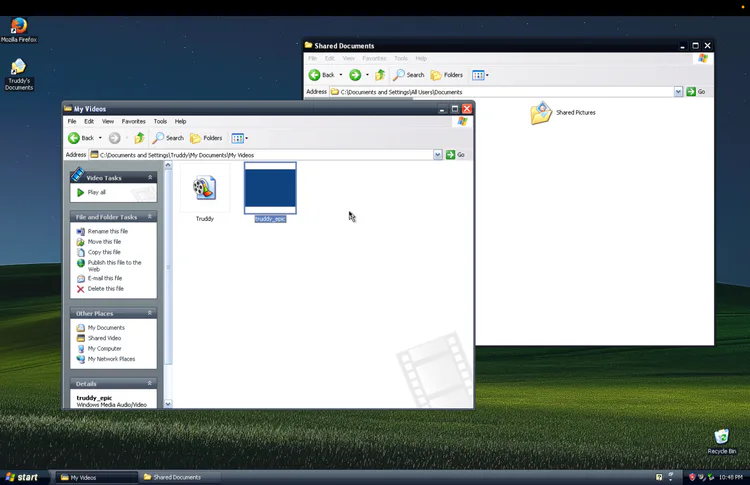Open Views button in Shared Documents toolbar

click(x=480, y=75)
